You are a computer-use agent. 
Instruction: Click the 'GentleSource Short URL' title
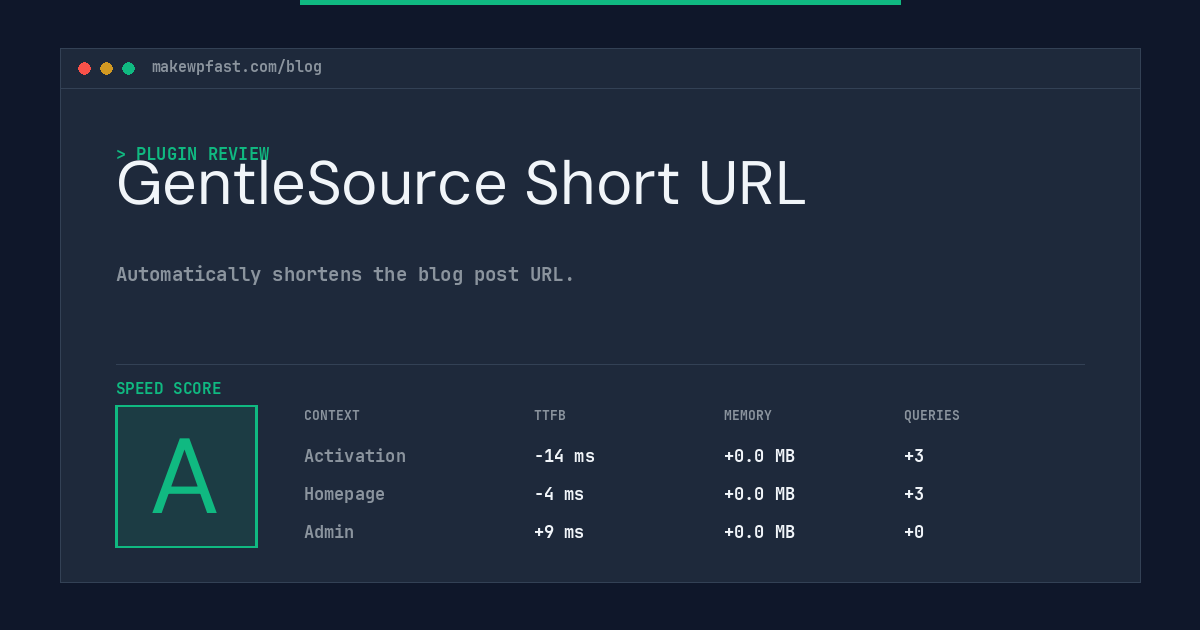(x=461, y=184)
